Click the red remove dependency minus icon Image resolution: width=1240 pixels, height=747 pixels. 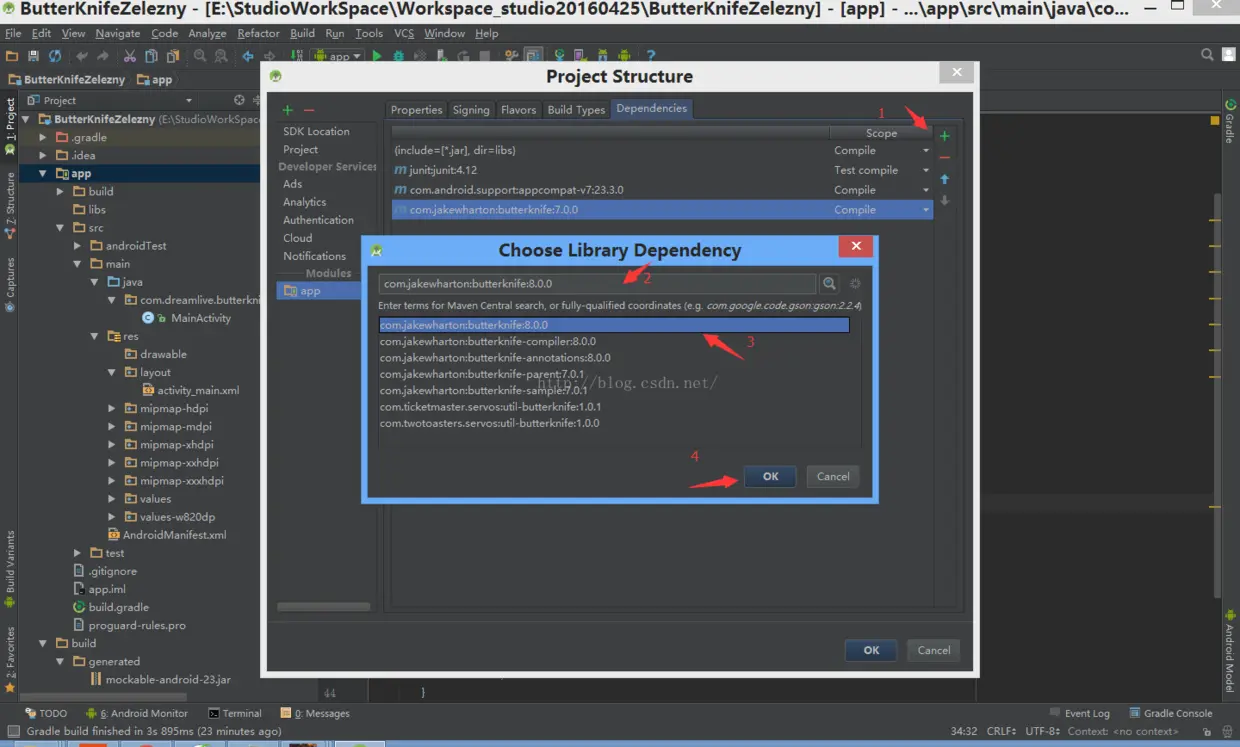tap(944, 158)
